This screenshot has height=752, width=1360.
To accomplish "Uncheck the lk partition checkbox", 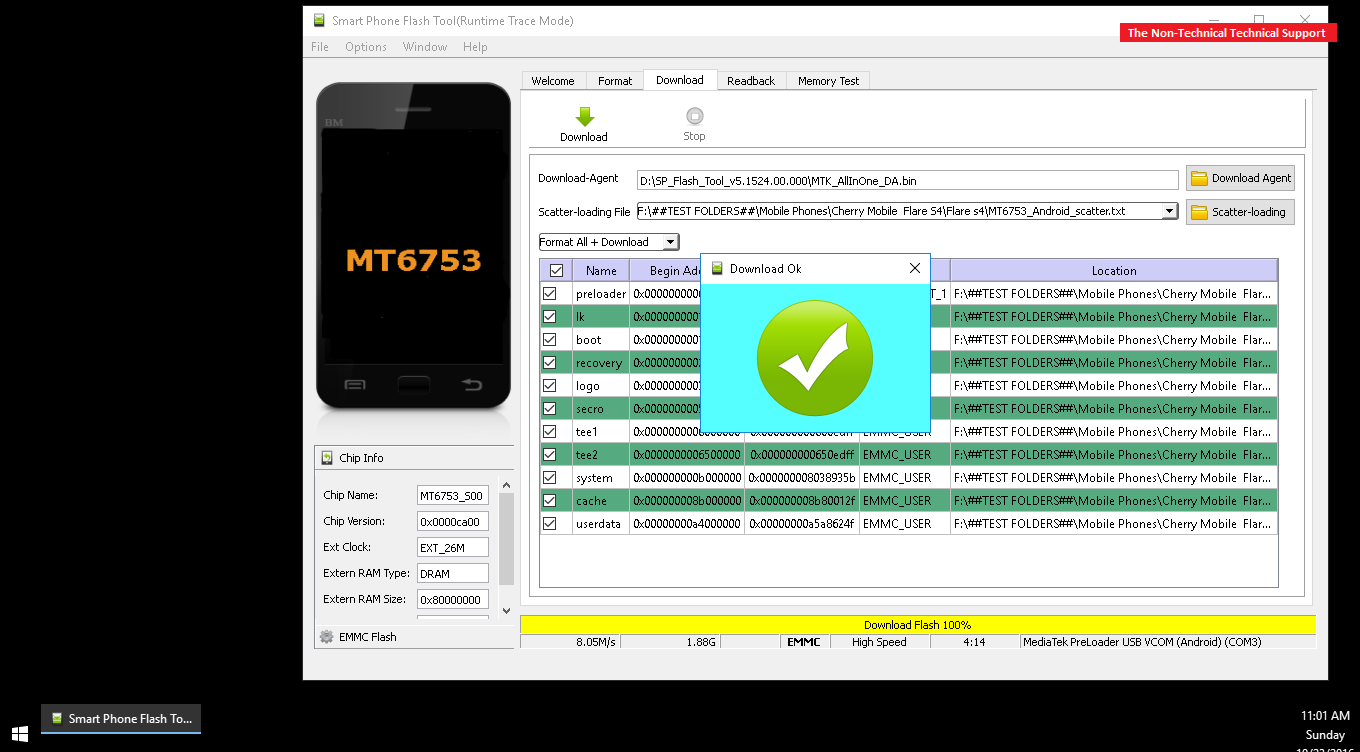I will coord(549,317).
